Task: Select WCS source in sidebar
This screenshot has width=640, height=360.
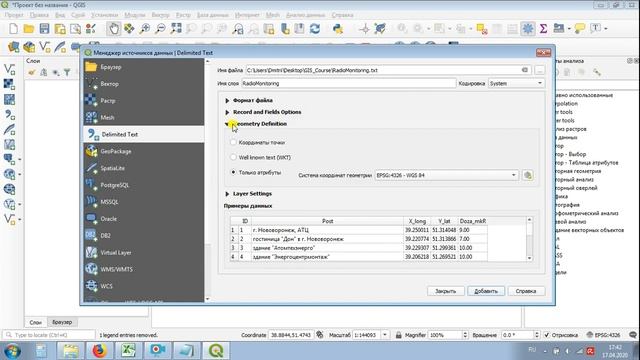Action: pos(144,286)
